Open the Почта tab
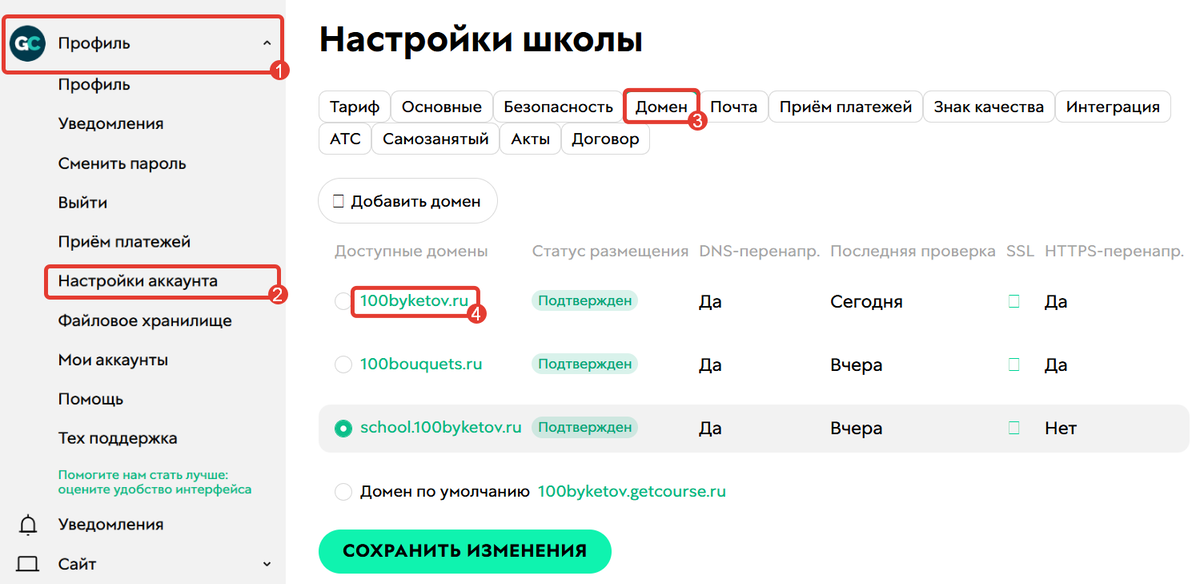Image resolution: width=1200 pixels, height=584 pixels. pos(734,107)
